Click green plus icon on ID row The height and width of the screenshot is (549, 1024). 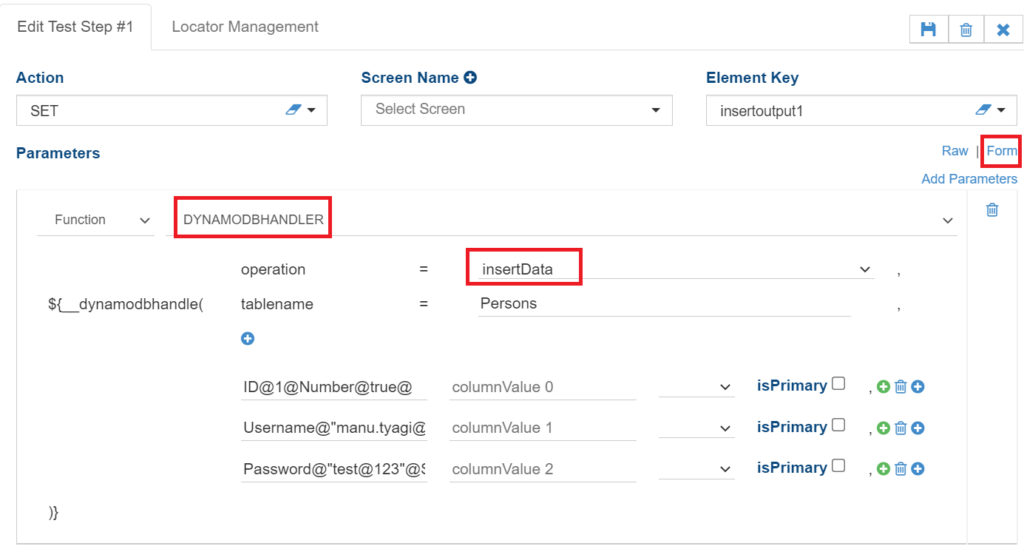tap(883, 387)
